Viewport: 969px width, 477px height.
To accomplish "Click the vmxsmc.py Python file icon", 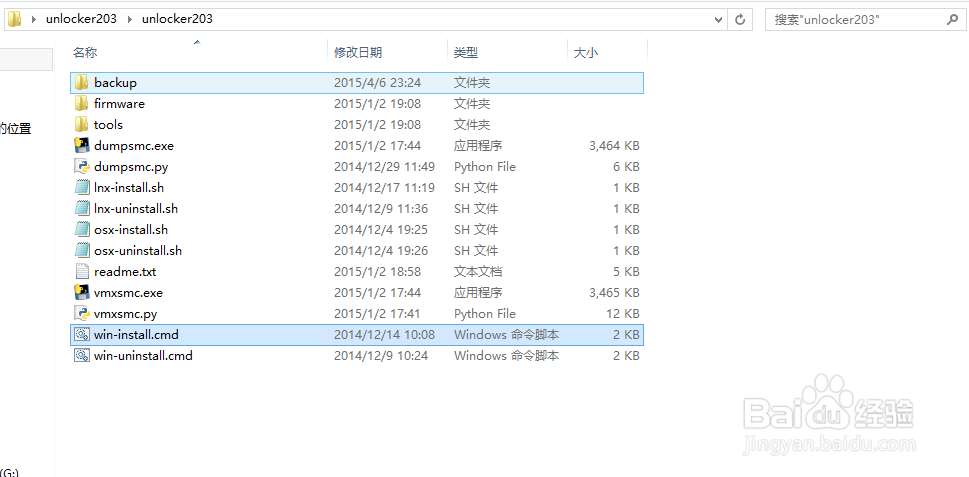I will pyautogui.click(x=82, y=313).
